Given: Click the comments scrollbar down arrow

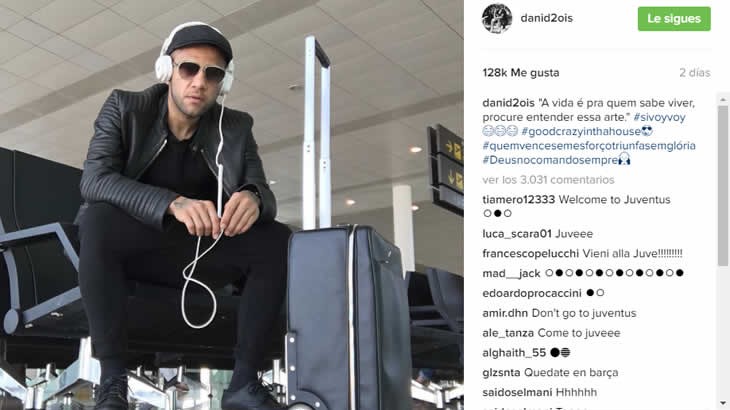Looking at the screenshot, I should pos(723,404).
